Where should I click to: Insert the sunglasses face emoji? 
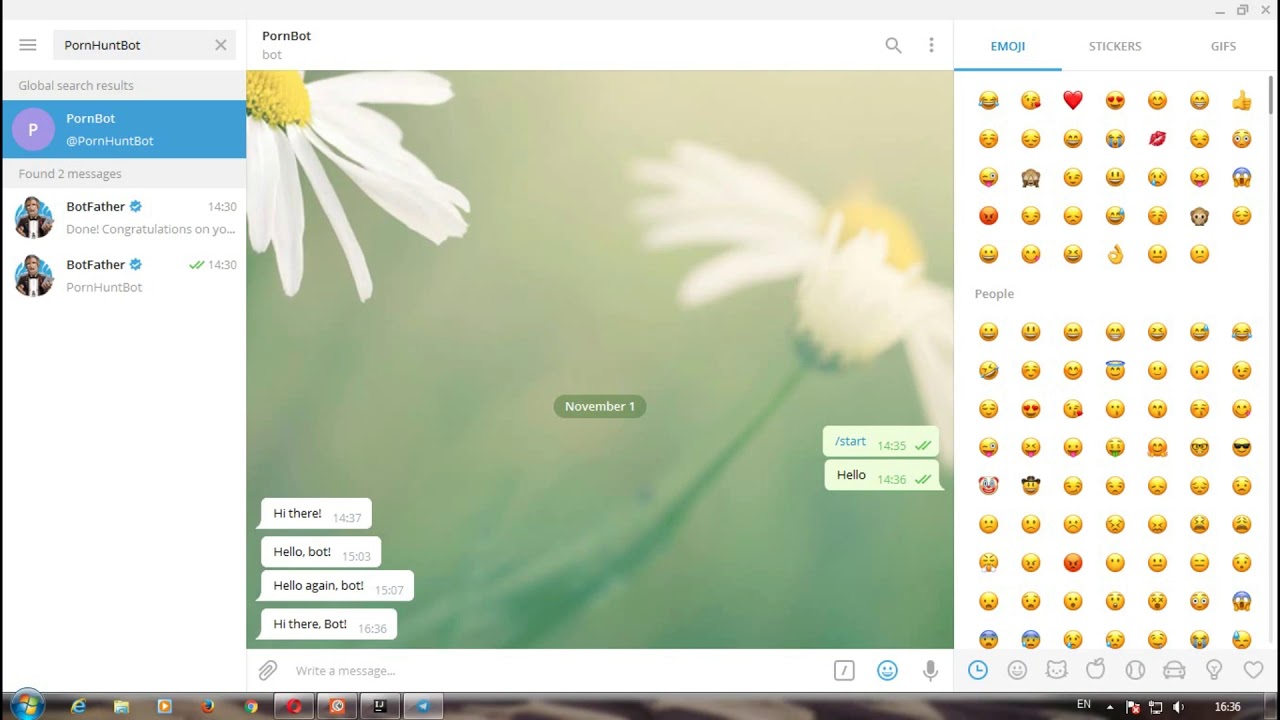coord(1242,447)
